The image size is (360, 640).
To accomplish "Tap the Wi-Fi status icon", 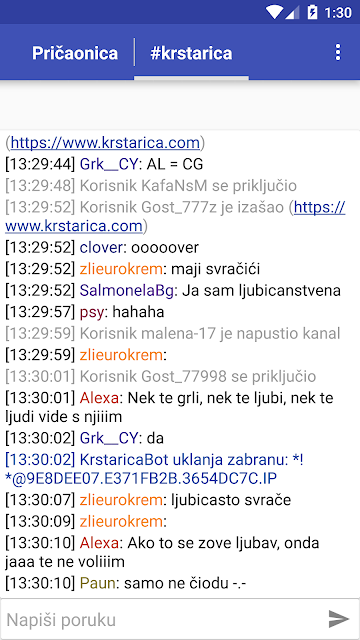I will [273, 12].
